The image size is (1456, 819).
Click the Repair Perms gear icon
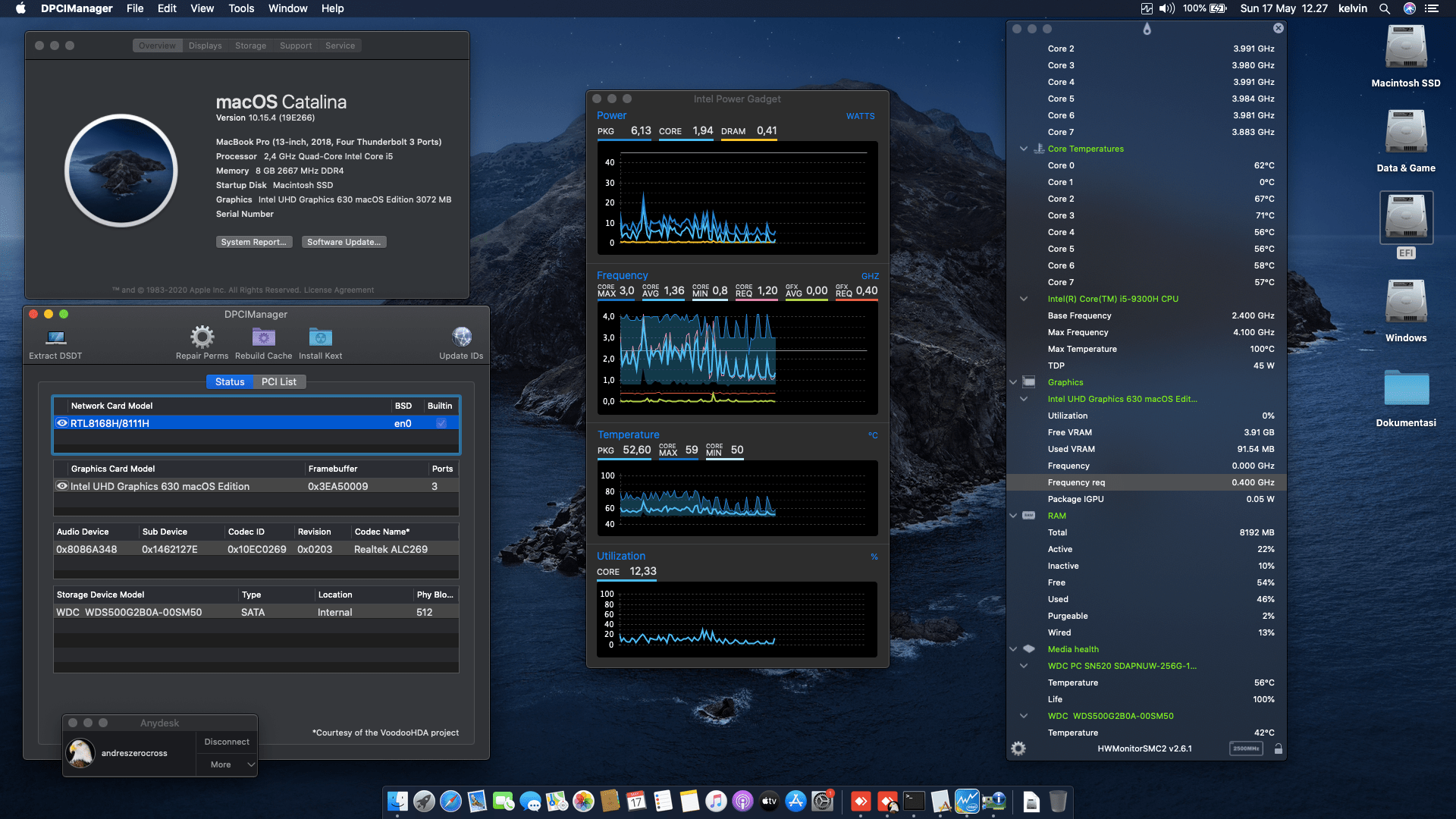pyautogui.click(x=202, y=337)
